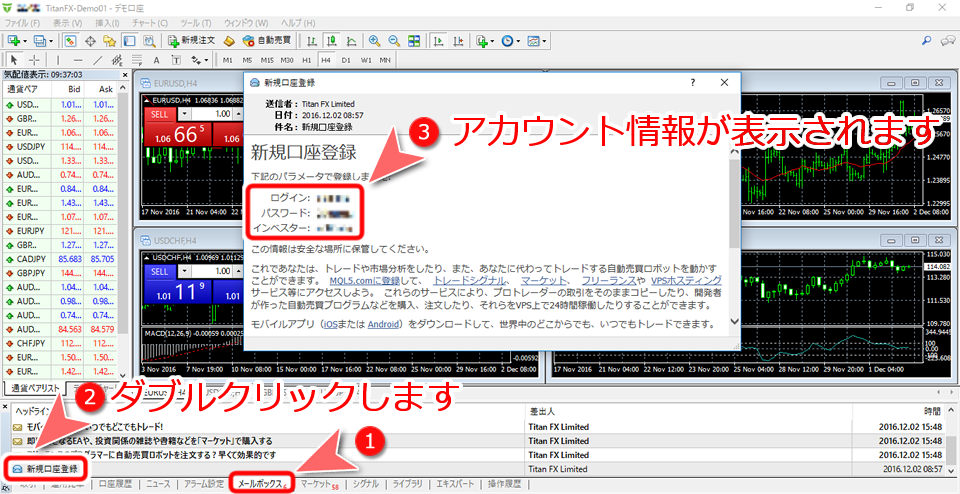Select text label T tool
The width and height of the screenshot is (960, 494).
[176, 60]
